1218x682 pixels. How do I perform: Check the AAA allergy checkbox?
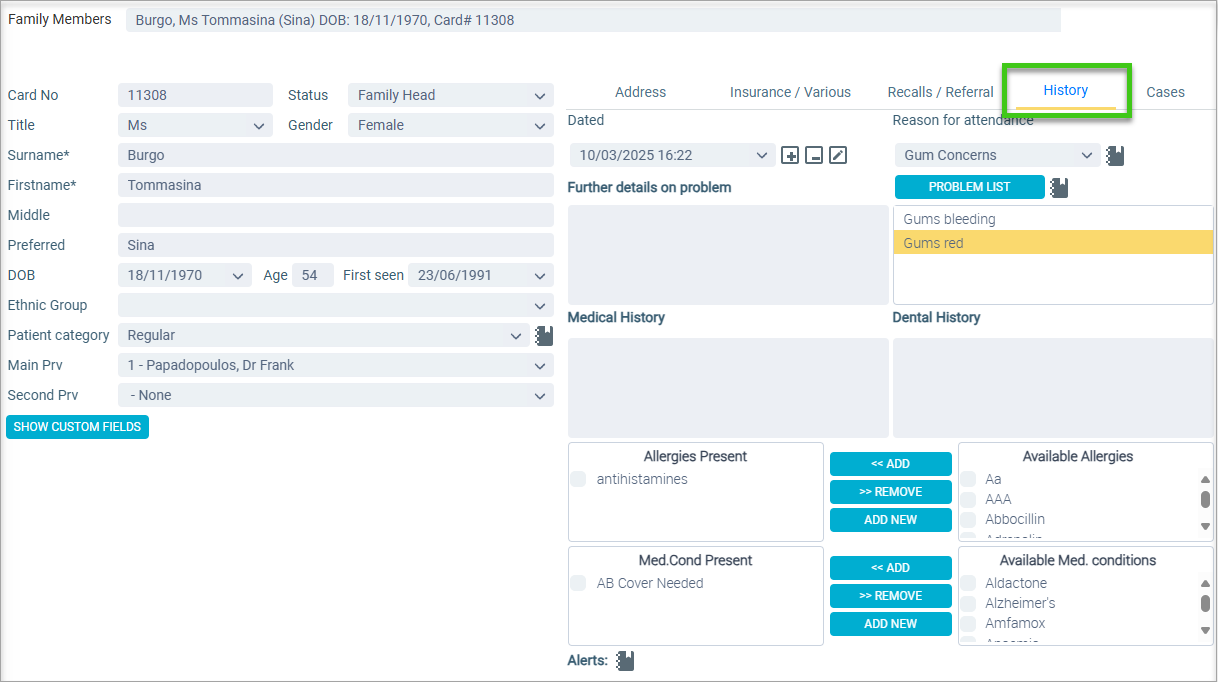coord(968,499)
